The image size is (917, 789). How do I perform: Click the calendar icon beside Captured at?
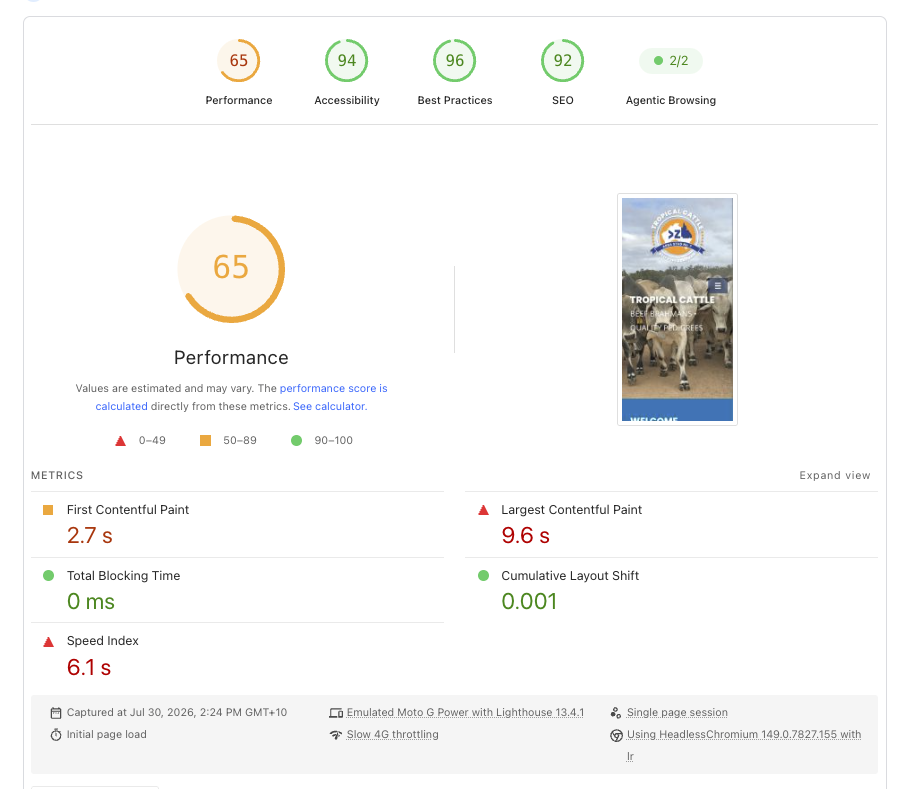56,713
